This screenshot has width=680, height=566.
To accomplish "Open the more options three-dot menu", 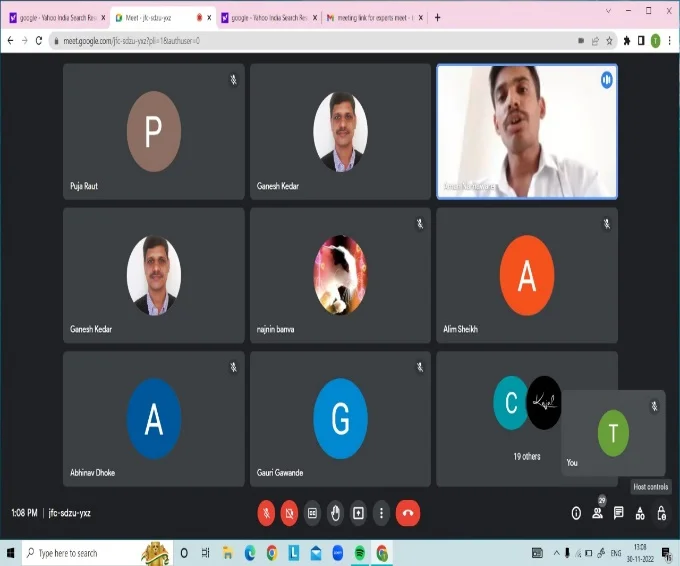I will [381, 513].
